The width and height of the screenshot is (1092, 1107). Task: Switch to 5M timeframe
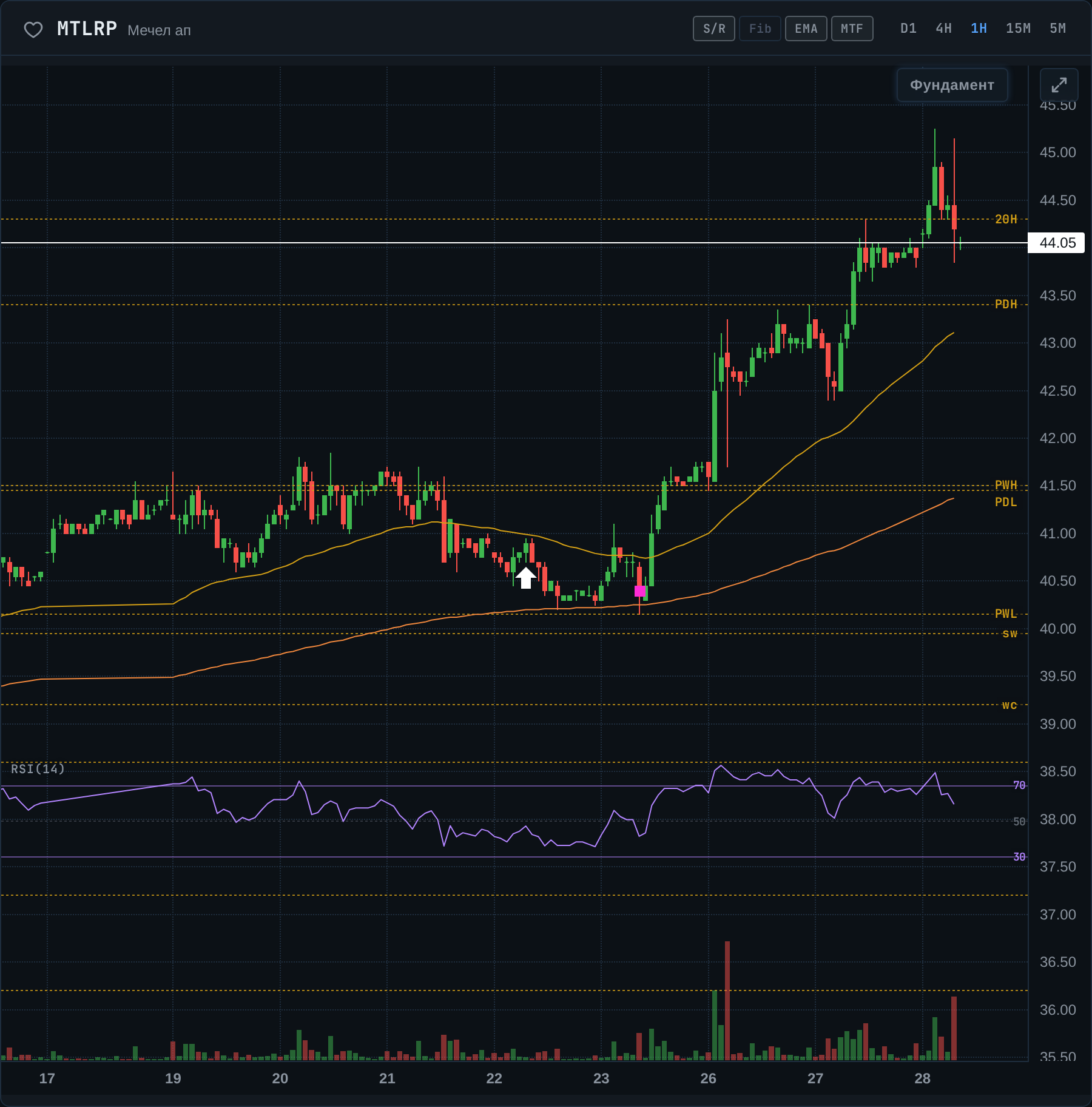coord(1057,29)
